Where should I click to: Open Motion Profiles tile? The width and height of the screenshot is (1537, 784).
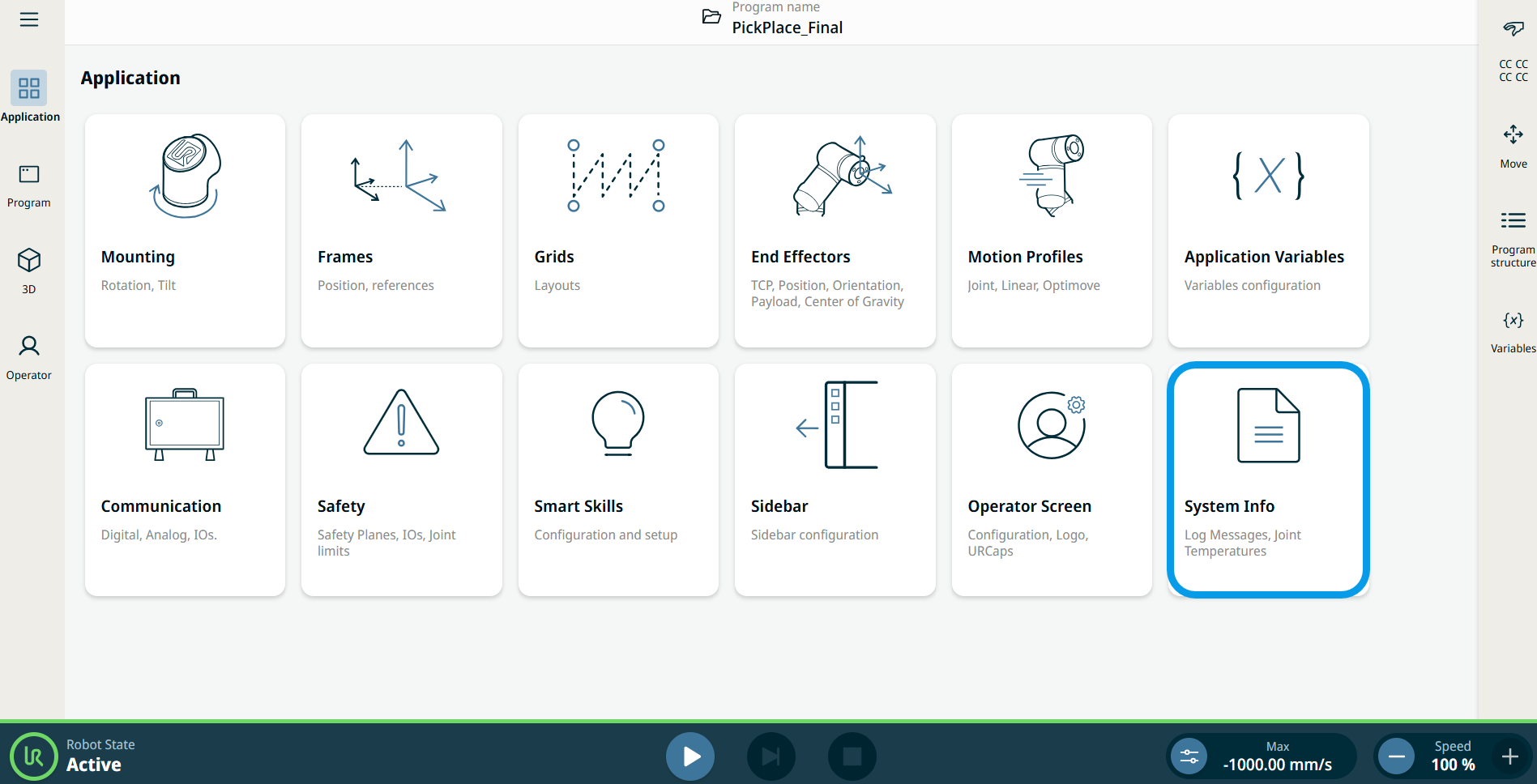[x=1052, y=231]
